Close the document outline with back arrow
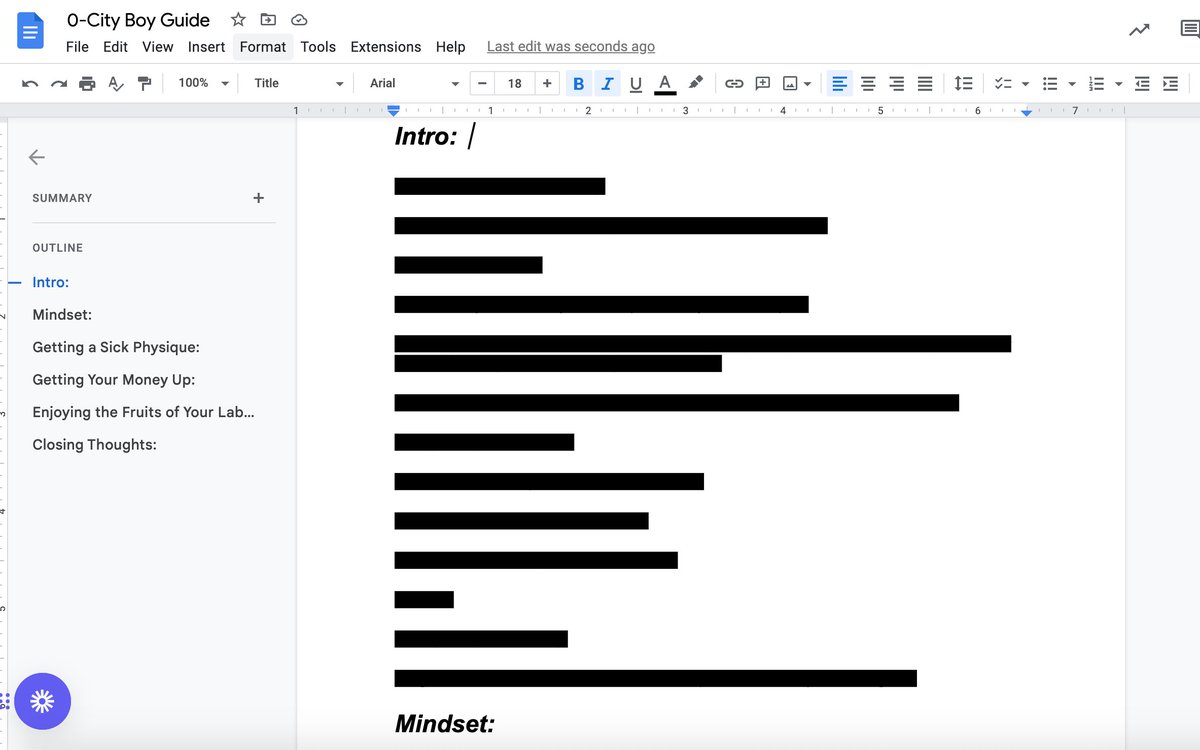1200x750 pixels. pos(37,157)
